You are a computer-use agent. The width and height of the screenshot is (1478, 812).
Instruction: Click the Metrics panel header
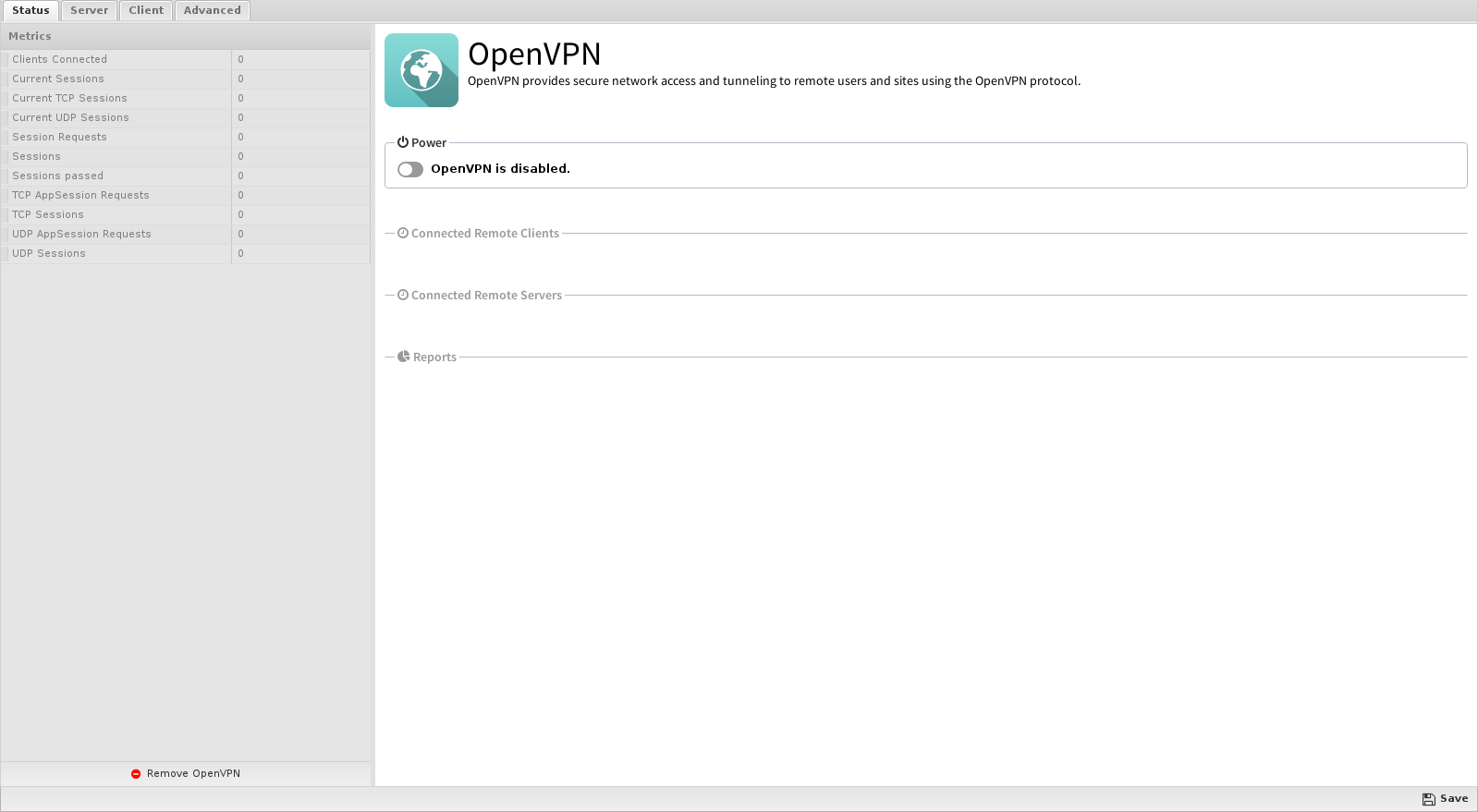pyautogui.click(x=186, y=36)
